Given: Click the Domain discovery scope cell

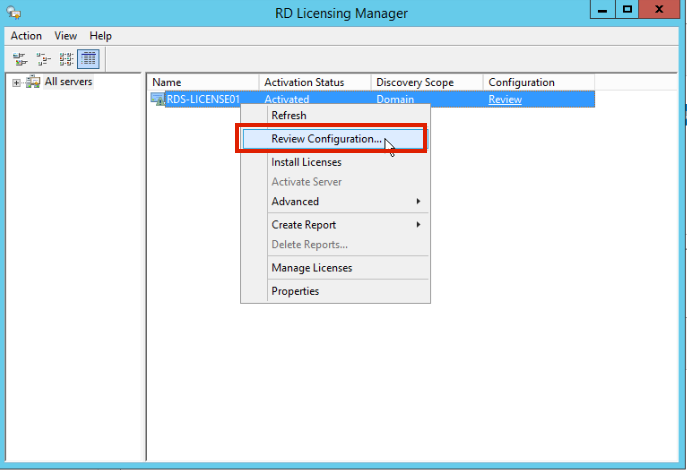Looking at the screenshot, I should point(395,99).
